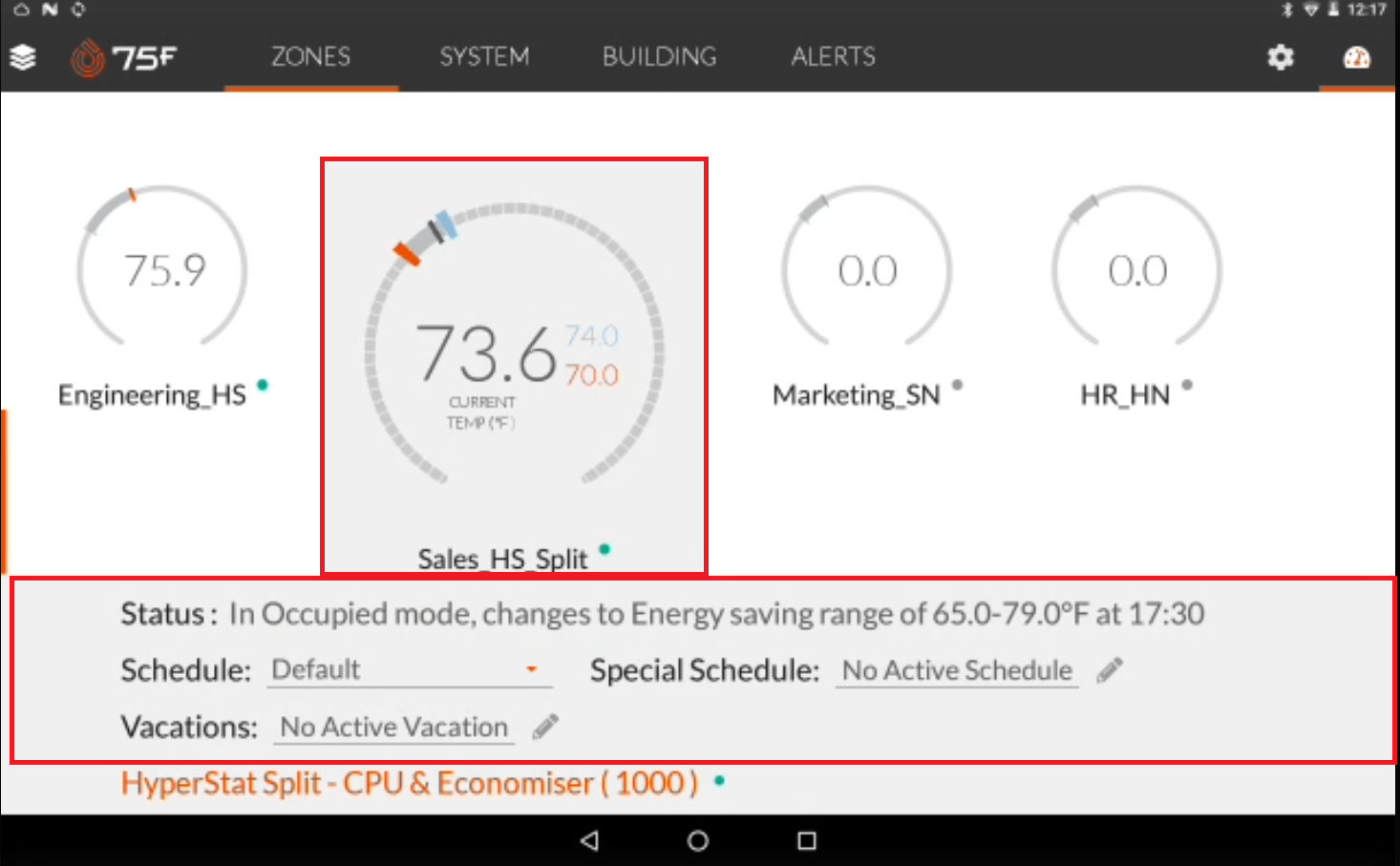This screenshot has width=1400, height=866.
Task: Toggle the status dot beside Marketing_SN
Action: click(957, 386)
